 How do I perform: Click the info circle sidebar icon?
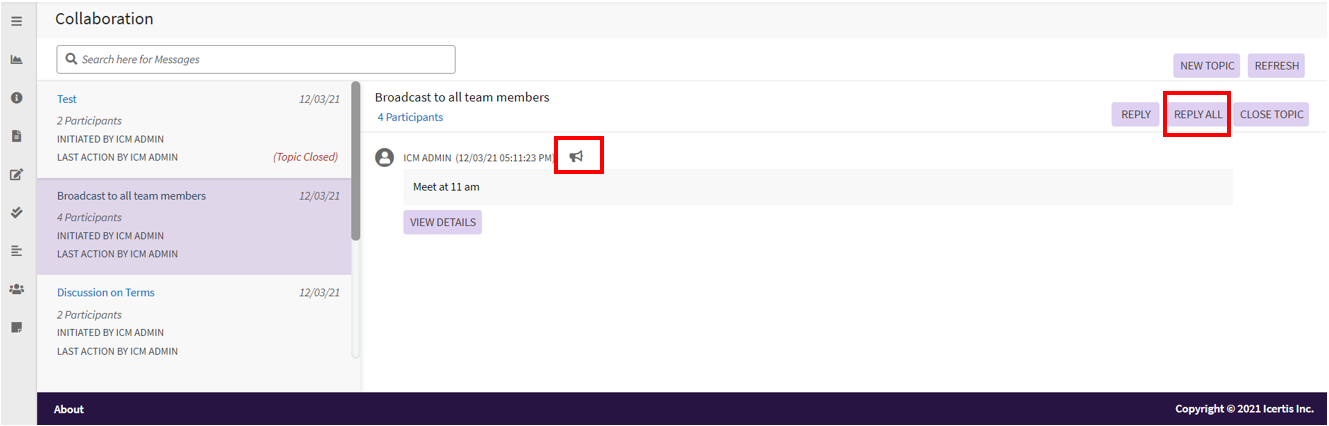click(x=16, y=98)
